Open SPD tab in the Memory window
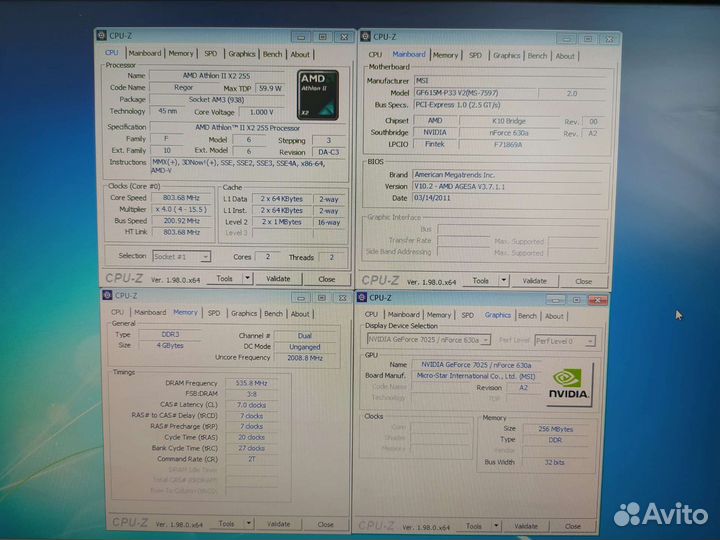 pos(214,313)
